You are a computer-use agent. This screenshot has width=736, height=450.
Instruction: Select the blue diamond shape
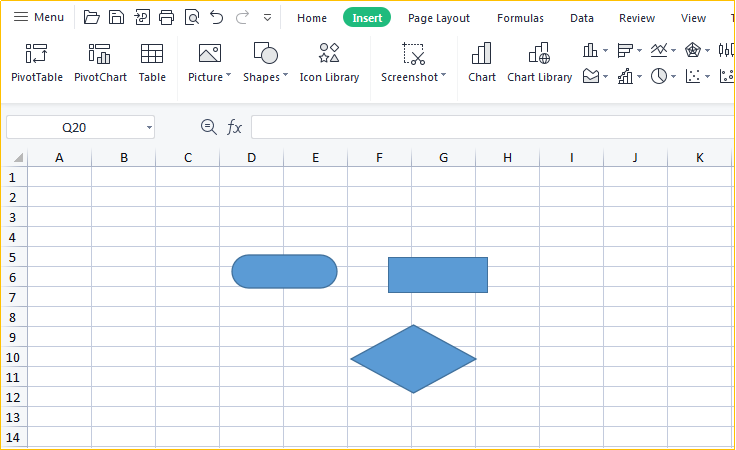click(x=413, y=359)
